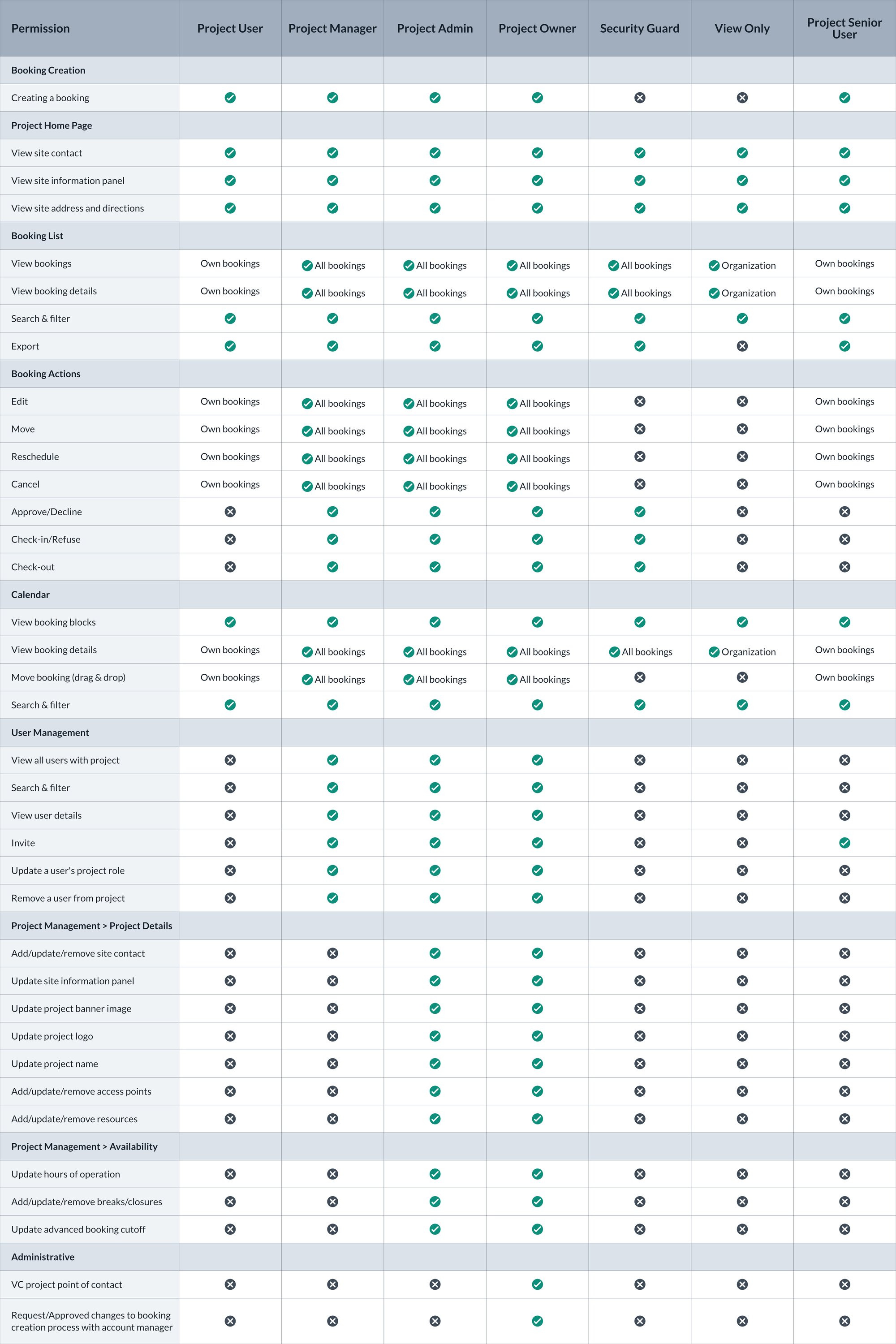Click Project Manager's 'All bookings' check in Edit row
This screenshot has height=1344, width=896.
point(307,404)
